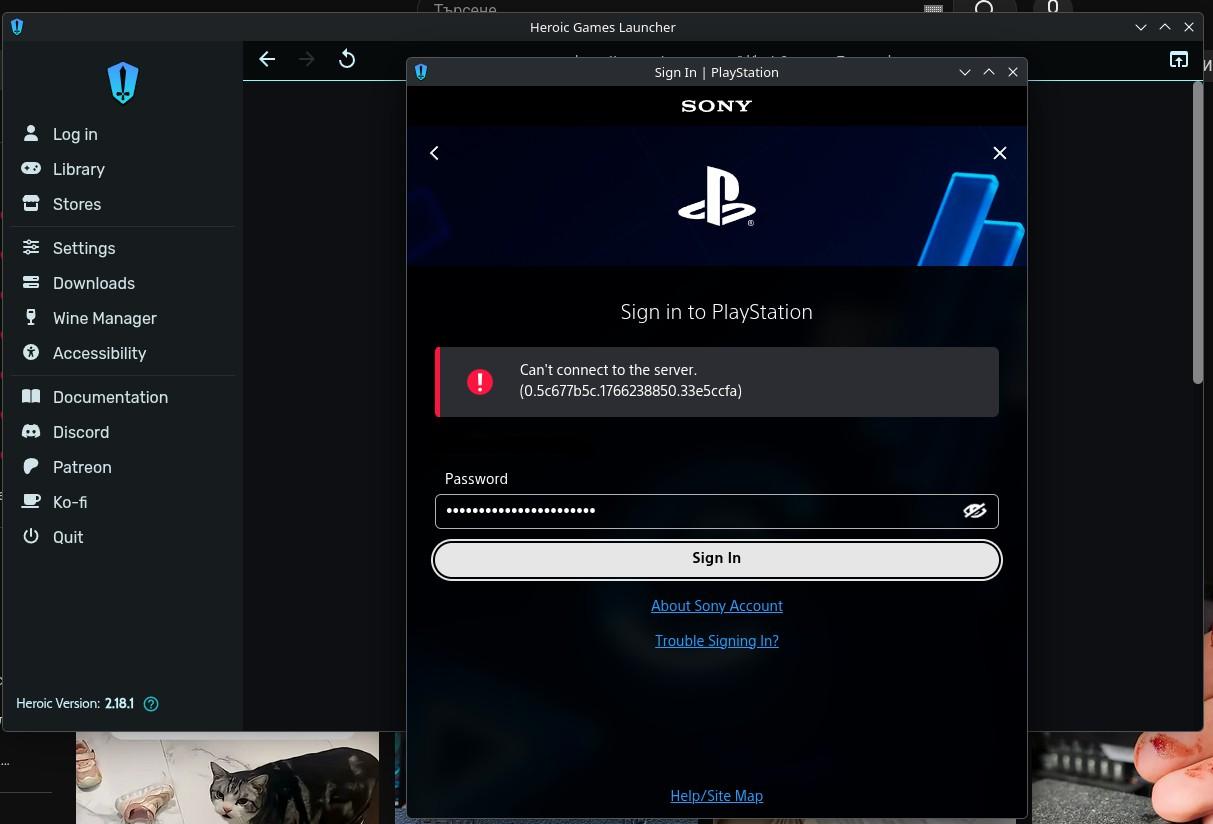This screenshot has height=824, width=1213.
Task: Close the PlayStation sign-in banner with X
Action: [x=999, y=153]
